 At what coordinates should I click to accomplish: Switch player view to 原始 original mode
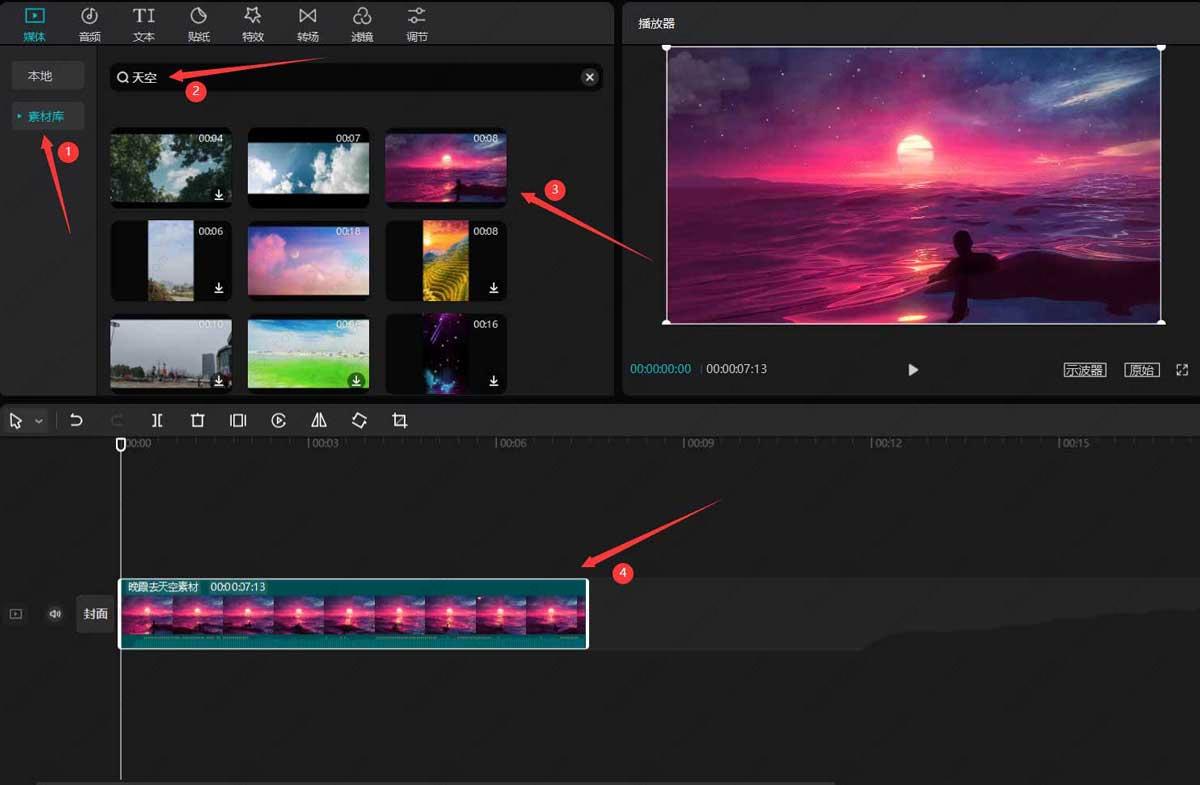click(1141, 369)
